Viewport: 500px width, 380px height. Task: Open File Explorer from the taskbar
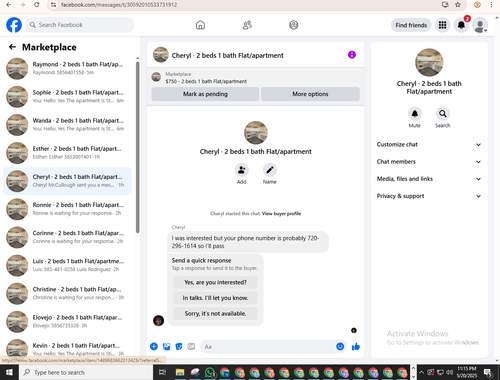(180, 372)
